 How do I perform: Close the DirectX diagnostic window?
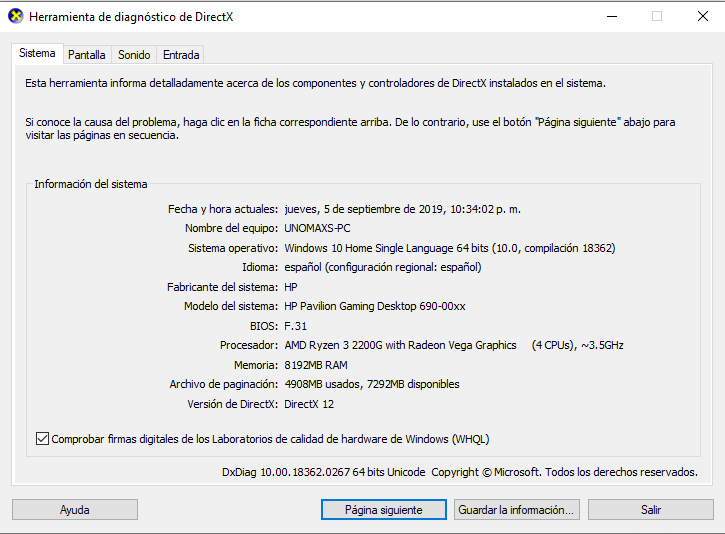[703, 17]
